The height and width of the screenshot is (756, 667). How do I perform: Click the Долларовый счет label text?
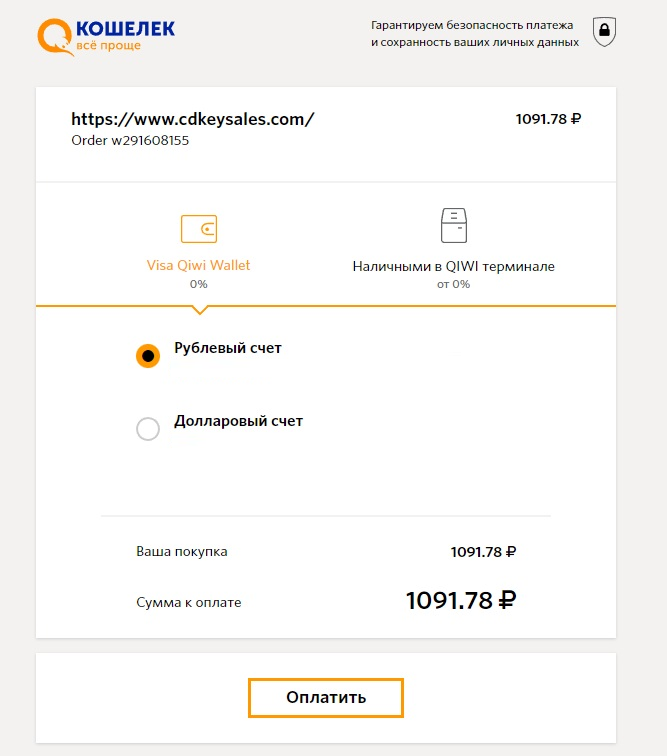(x=238, y=421)
